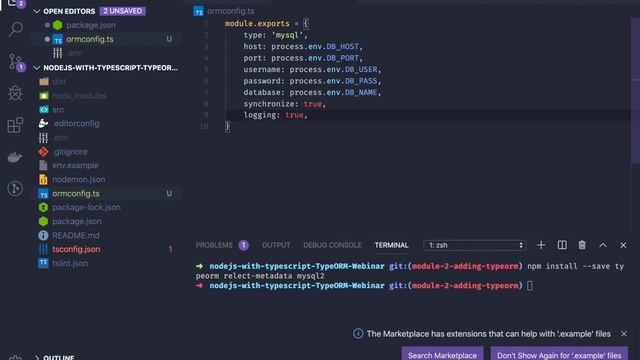Image resolution: width=640 pixels, height=360 pixels.
Task: Open the .gitignore file
Action: (x=70, y=151)
